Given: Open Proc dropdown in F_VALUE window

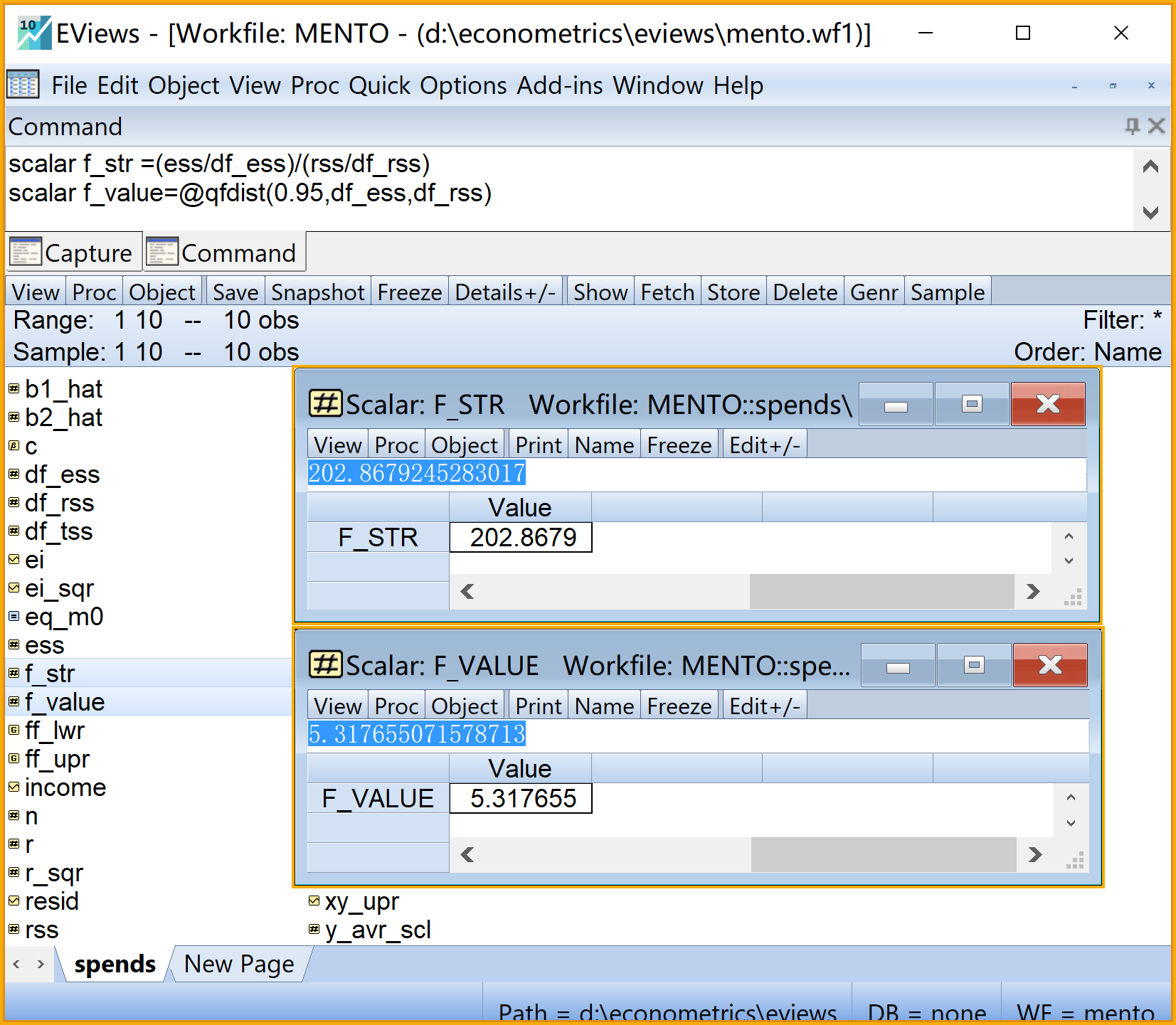Looking at the screenshot, I should coord(396,706).
